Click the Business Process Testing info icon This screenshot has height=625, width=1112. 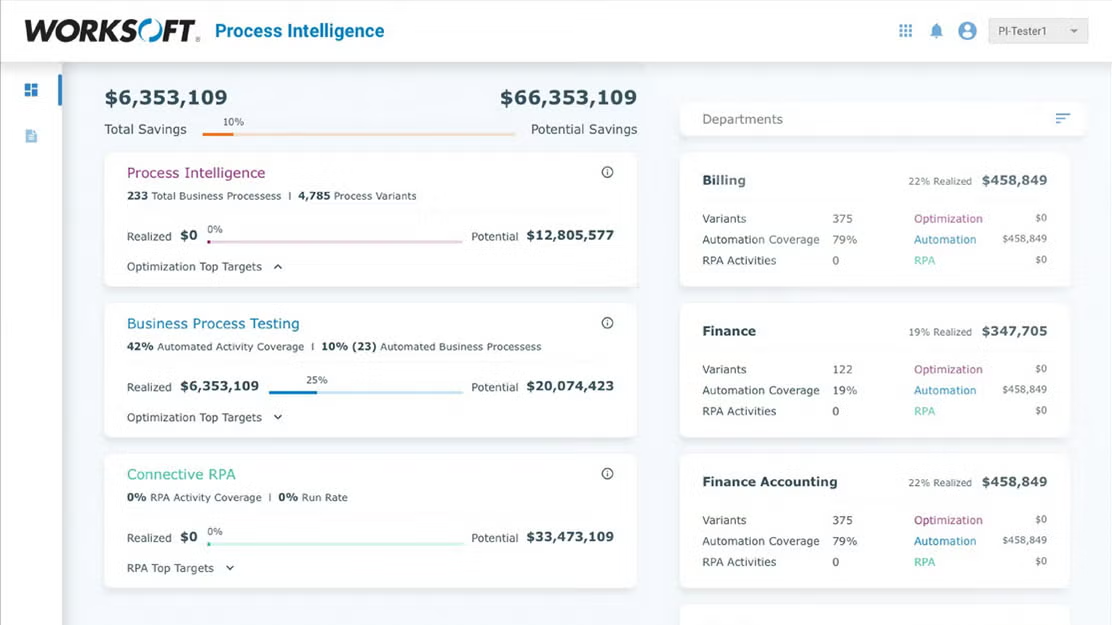point(607,322)
